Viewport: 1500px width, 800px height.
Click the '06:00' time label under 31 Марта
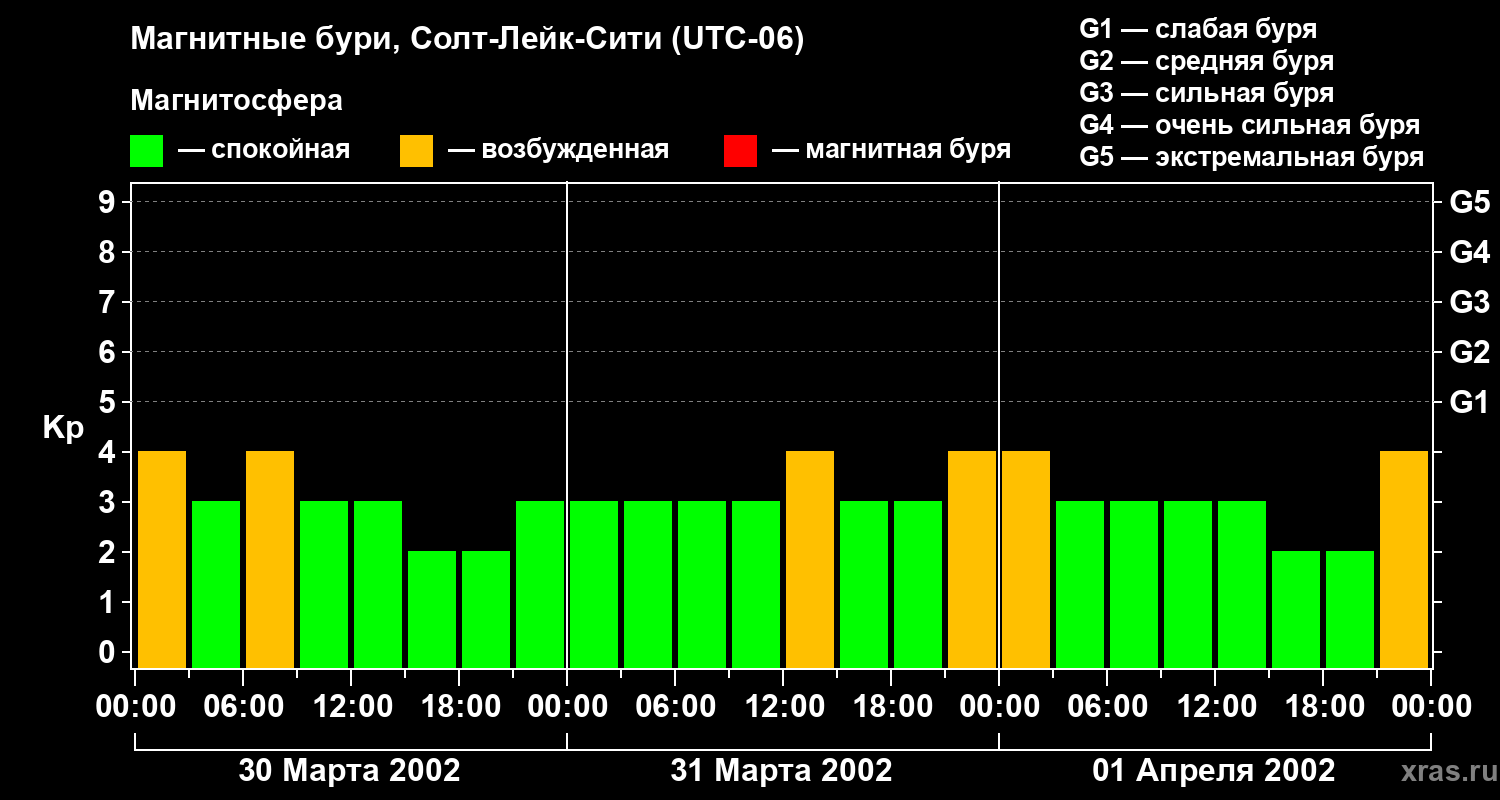tap(675, 707)
